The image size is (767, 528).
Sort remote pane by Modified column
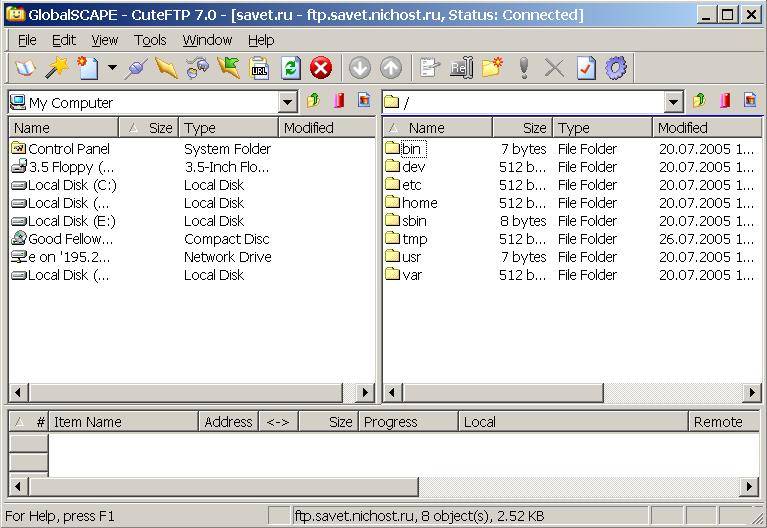pyautogui.click(x=706, y=128)
